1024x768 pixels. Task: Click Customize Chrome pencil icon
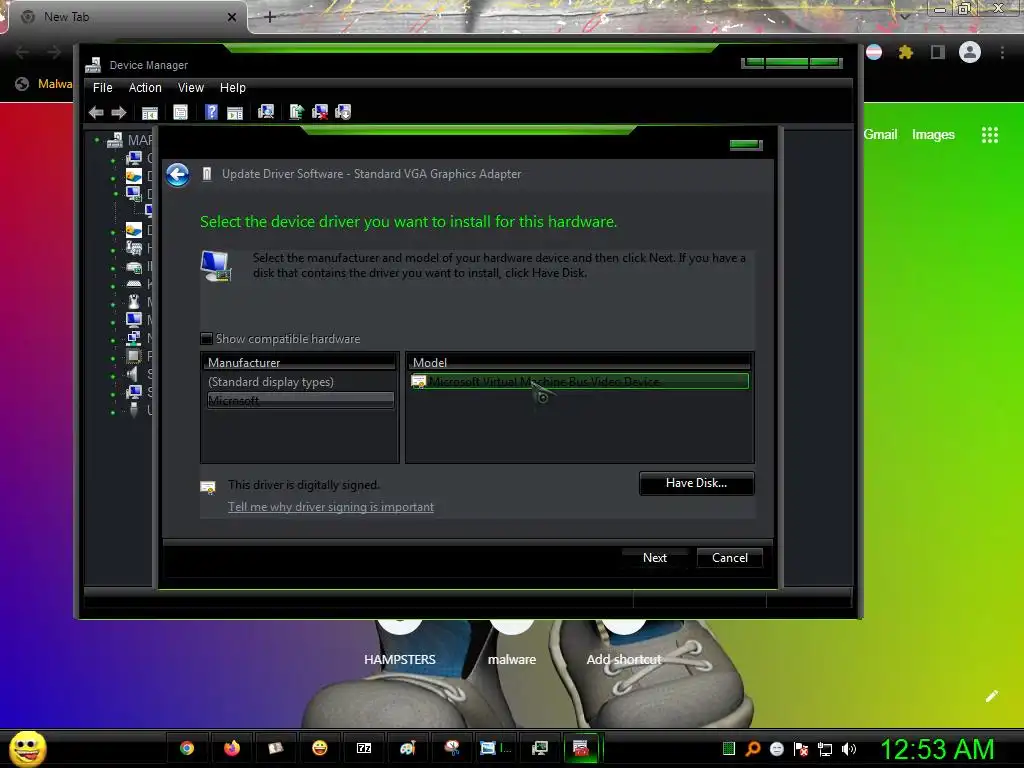click(x=991, y=696)
